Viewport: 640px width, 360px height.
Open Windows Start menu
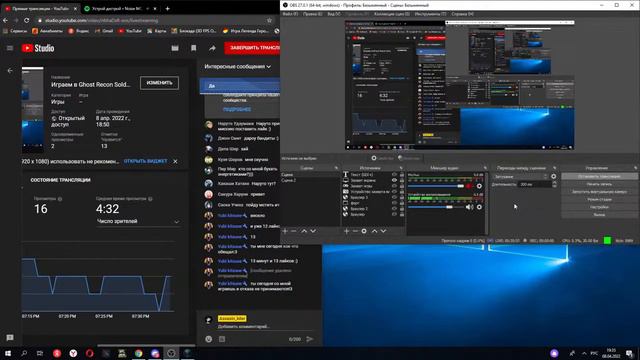8,353
